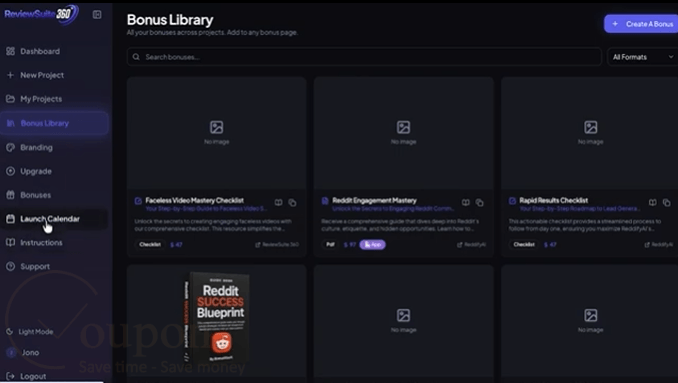Click the RedditAI link on Rapid Results card
The image size is (678, 383).
click(x=659, y=245)
